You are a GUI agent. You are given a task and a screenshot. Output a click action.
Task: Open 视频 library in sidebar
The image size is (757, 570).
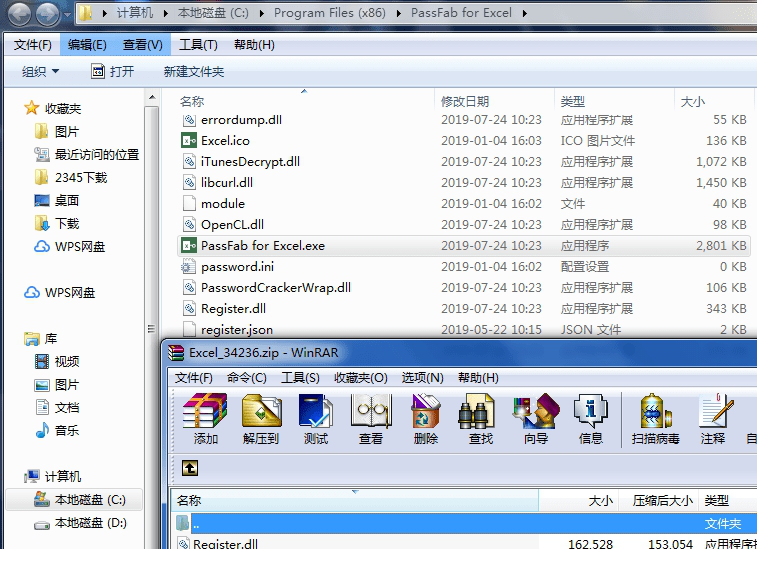56,361
